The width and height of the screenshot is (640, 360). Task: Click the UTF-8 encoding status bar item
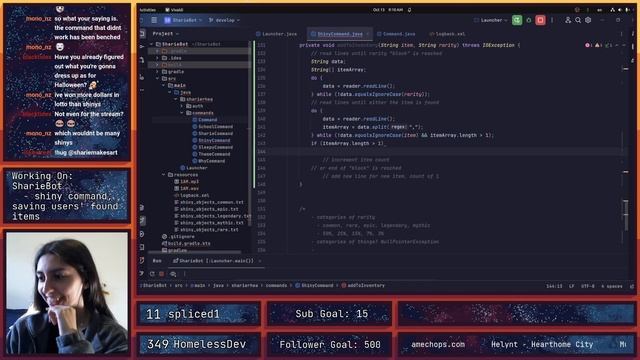click(x=588, y=286)
